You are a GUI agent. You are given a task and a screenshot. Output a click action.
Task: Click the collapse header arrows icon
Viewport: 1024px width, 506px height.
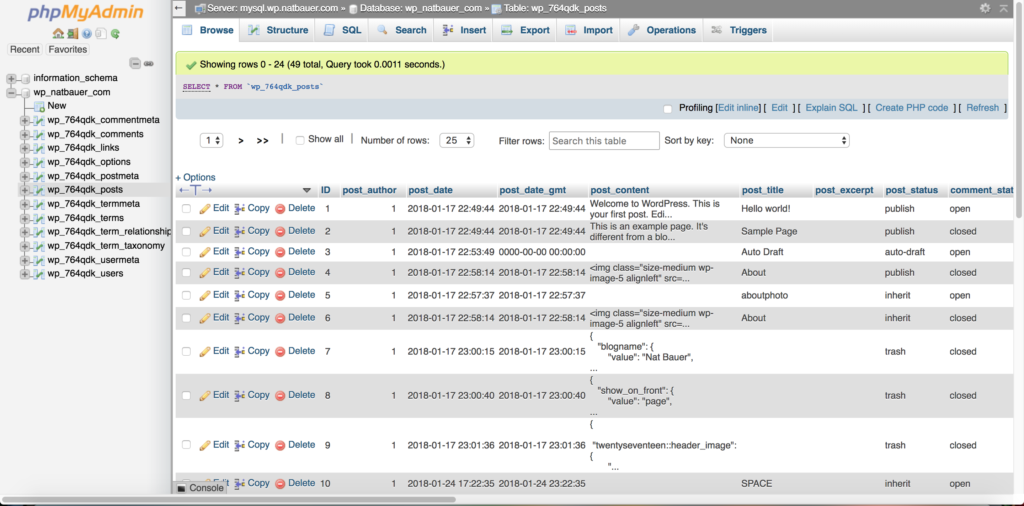[x=1003, y=8]
